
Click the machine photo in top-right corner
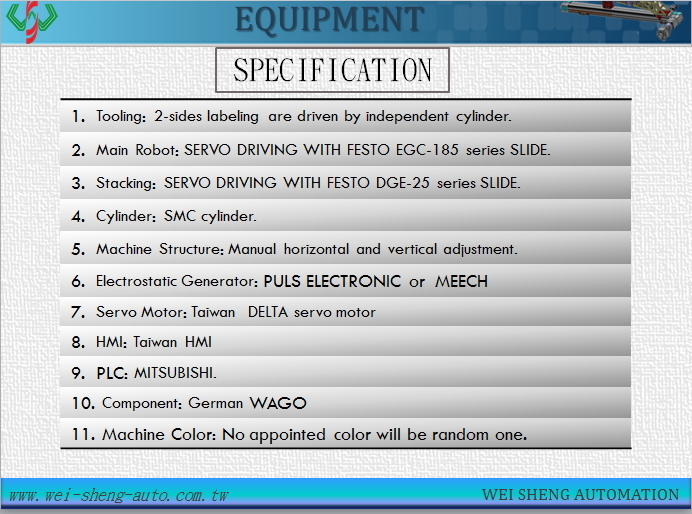click(x=625, y=20)
